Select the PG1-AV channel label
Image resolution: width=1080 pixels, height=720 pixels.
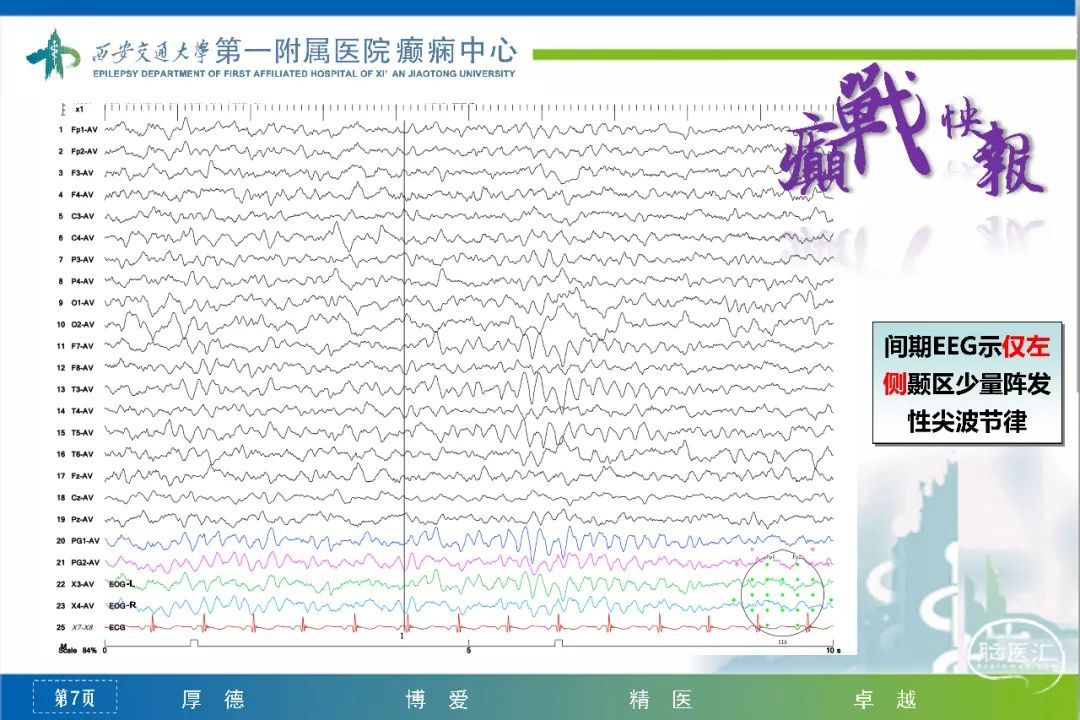tap(78, 540)
